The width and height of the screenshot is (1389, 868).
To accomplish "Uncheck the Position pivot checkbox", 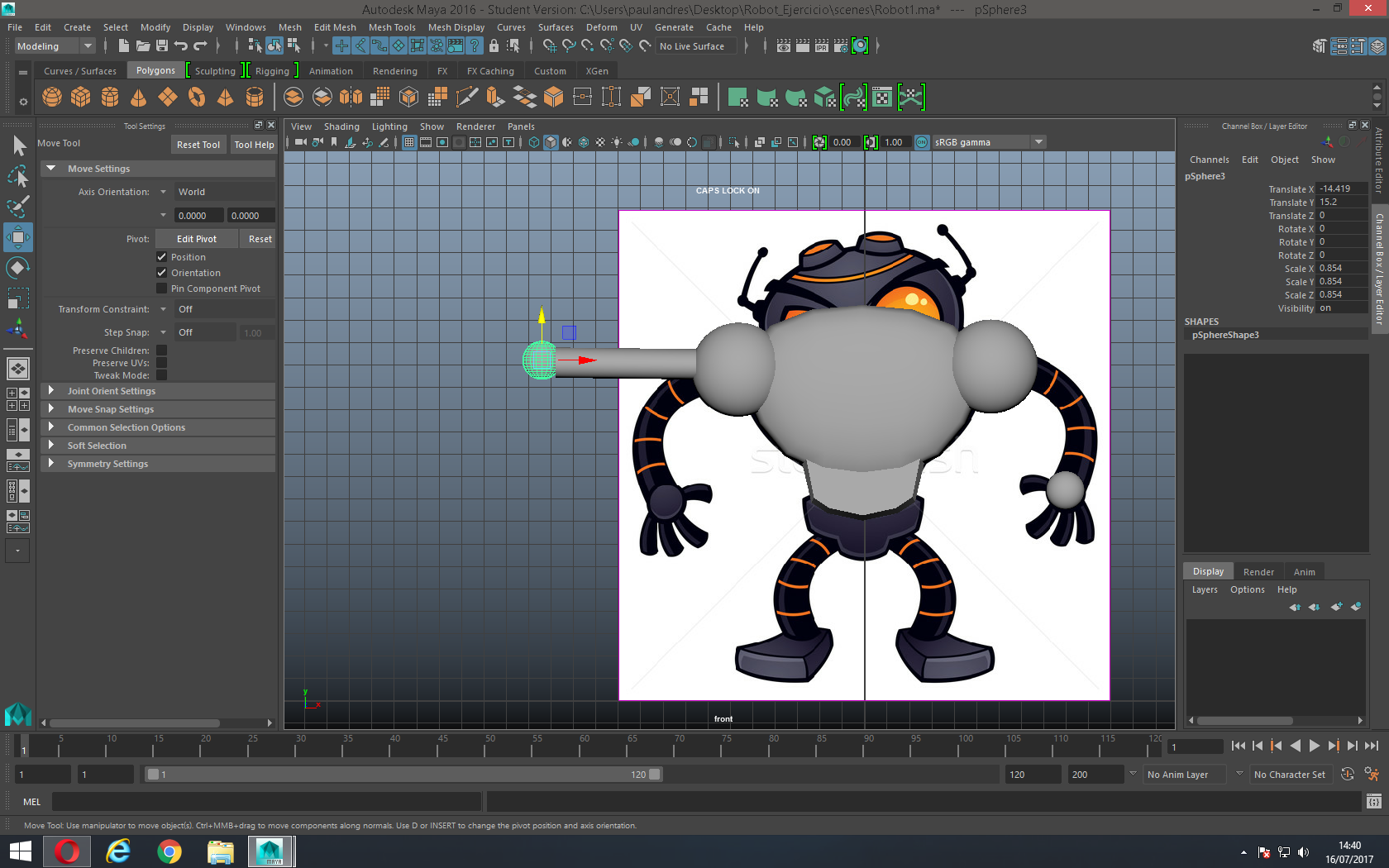I will pyautogui.click(x=162, y=257).
